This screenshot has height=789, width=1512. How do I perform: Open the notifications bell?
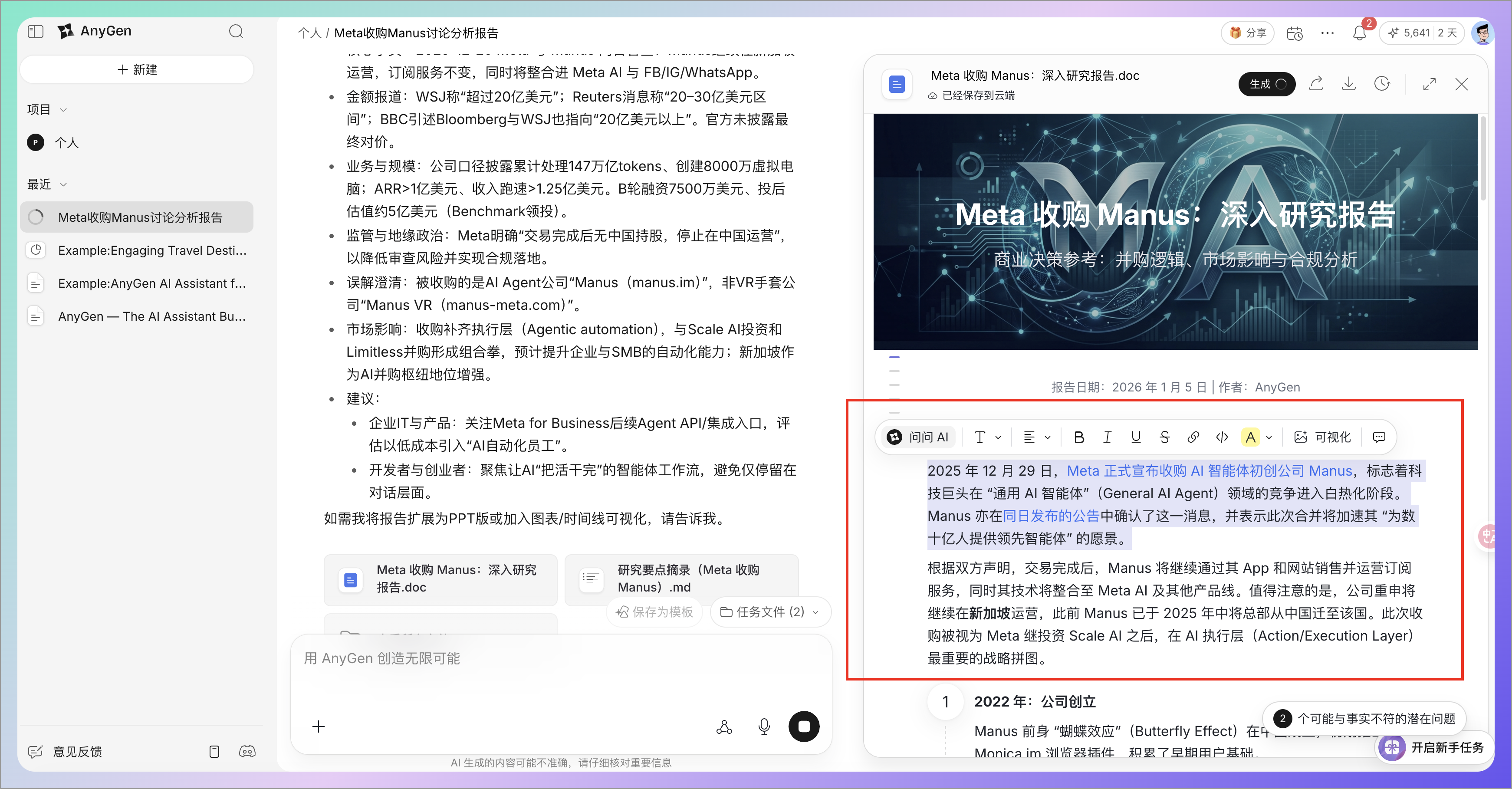(1359, 33)
